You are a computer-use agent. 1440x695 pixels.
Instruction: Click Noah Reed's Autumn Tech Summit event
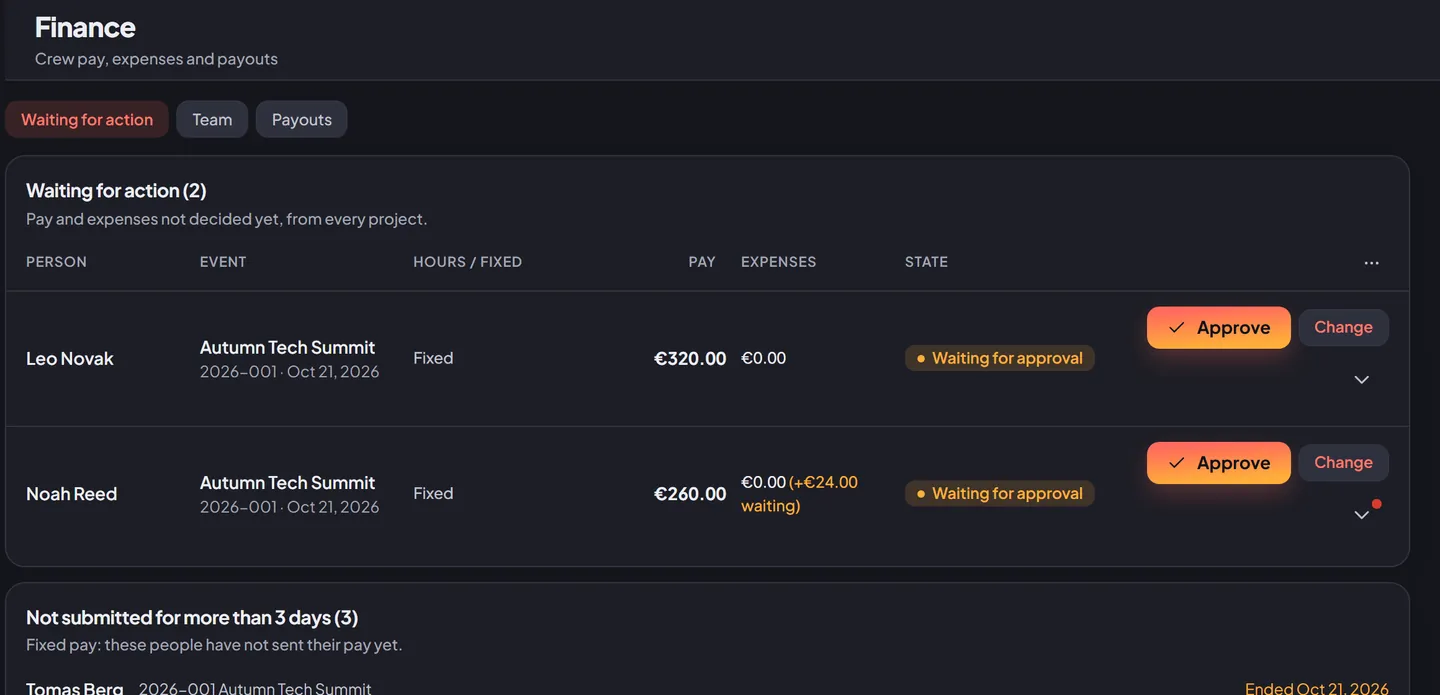[x=287, y=482]
